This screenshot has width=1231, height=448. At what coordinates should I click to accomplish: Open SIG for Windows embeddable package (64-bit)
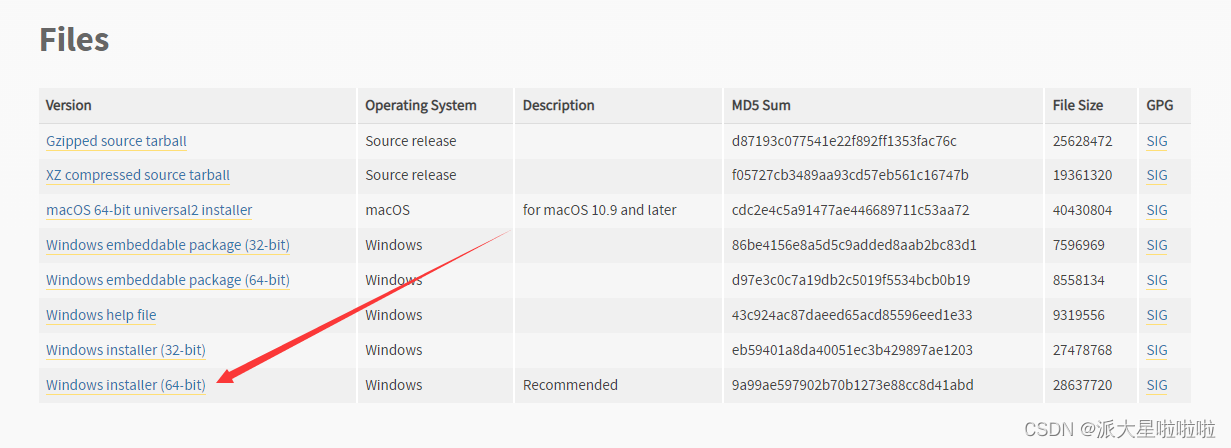pyautogui.click(x=1157, y=280)
